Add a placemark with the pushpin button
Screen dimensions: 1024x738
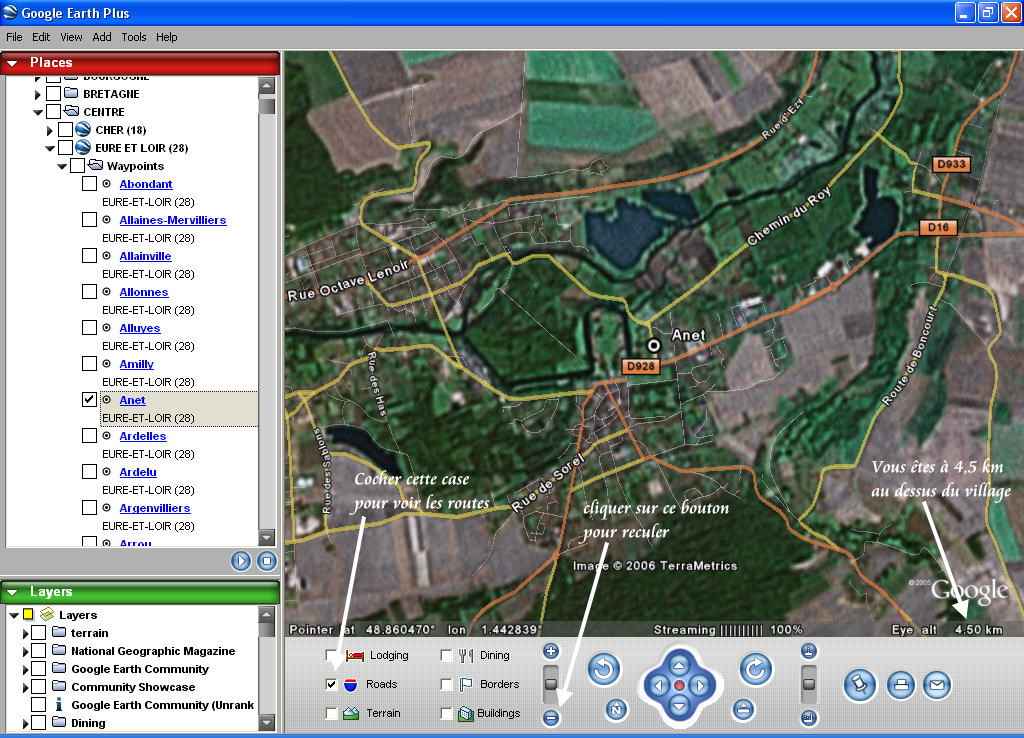click(859, 685)
